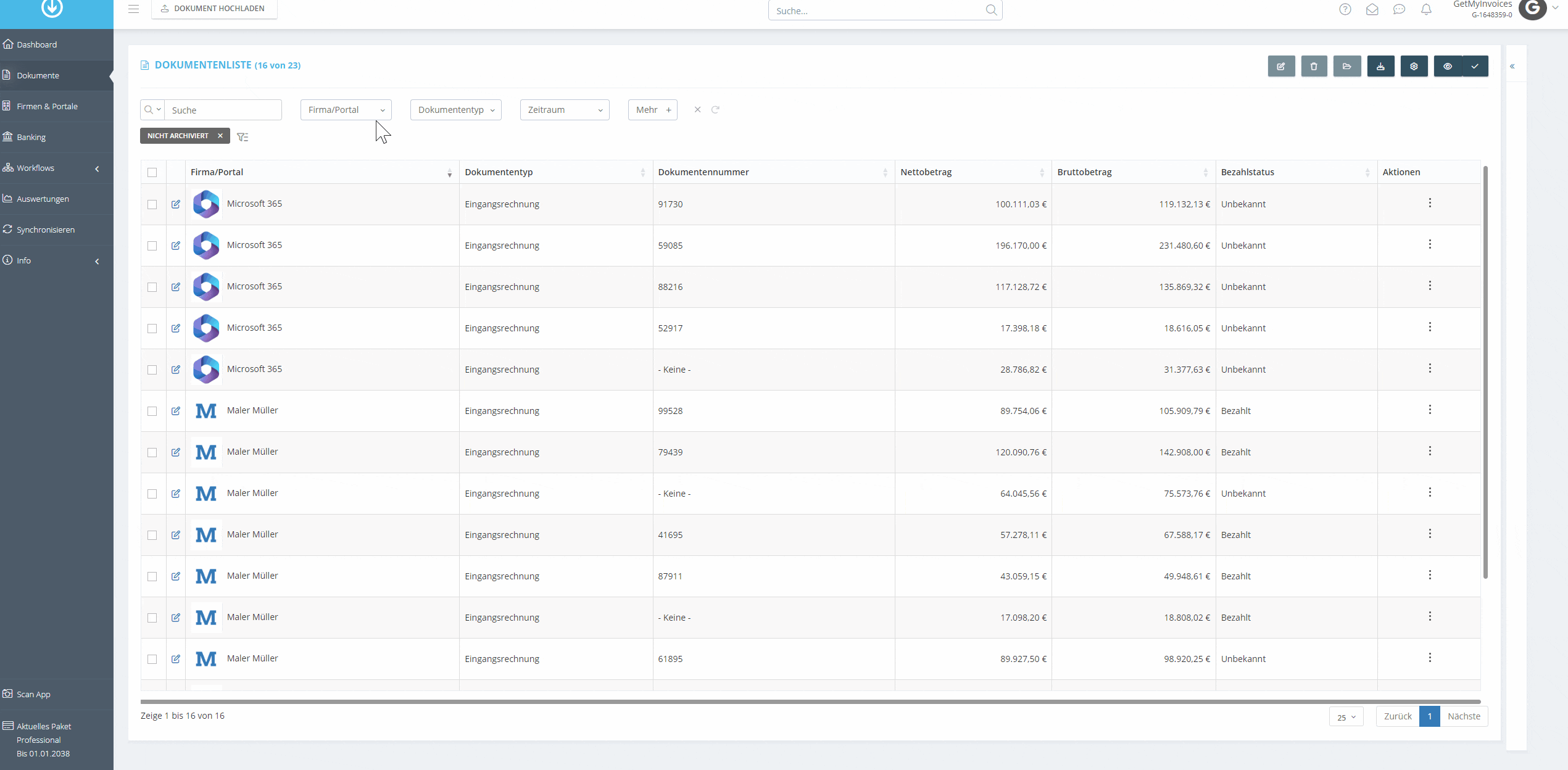Go to the Nächste page
The image size is (1568, 770).
(x=1464, y=716)
